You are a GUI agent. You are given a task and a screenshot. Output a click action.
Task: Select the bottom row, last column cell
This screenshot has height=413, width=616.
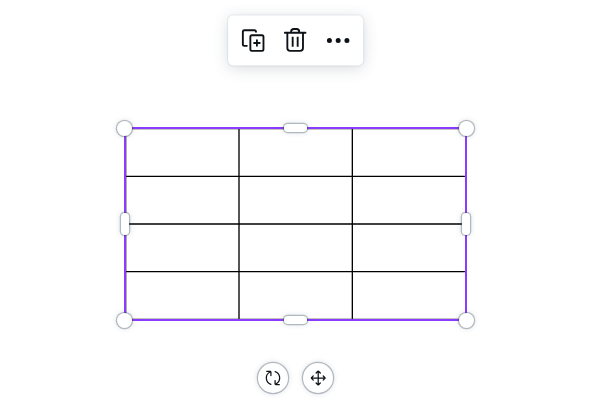pos(409,295)
